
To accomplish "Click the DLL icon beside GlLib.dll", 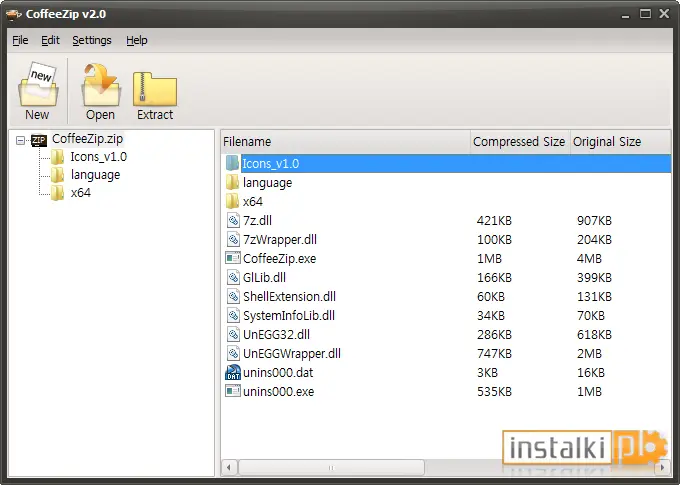I will point(233,277).
